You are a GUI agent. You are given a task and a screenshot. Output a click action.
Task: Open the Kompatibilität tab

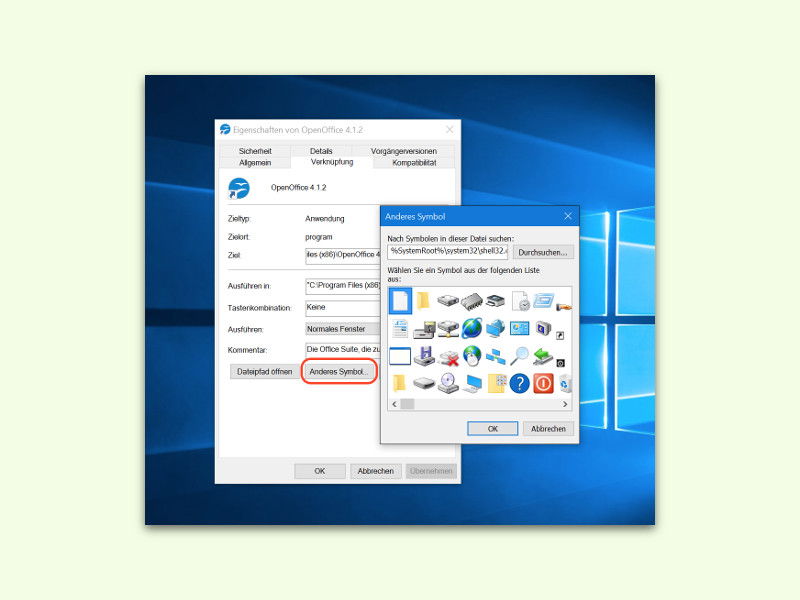click(x=414, y=163)
